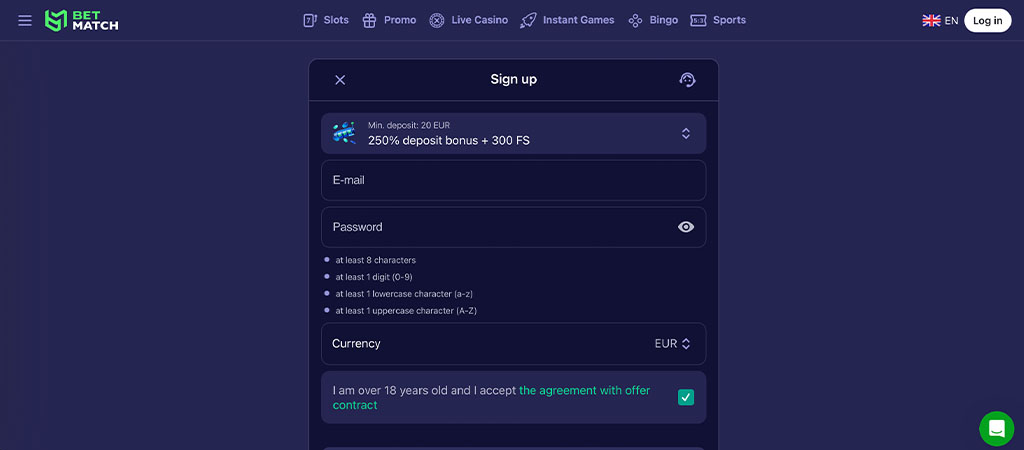Open the EN language selector

click(x=951, y=20)
